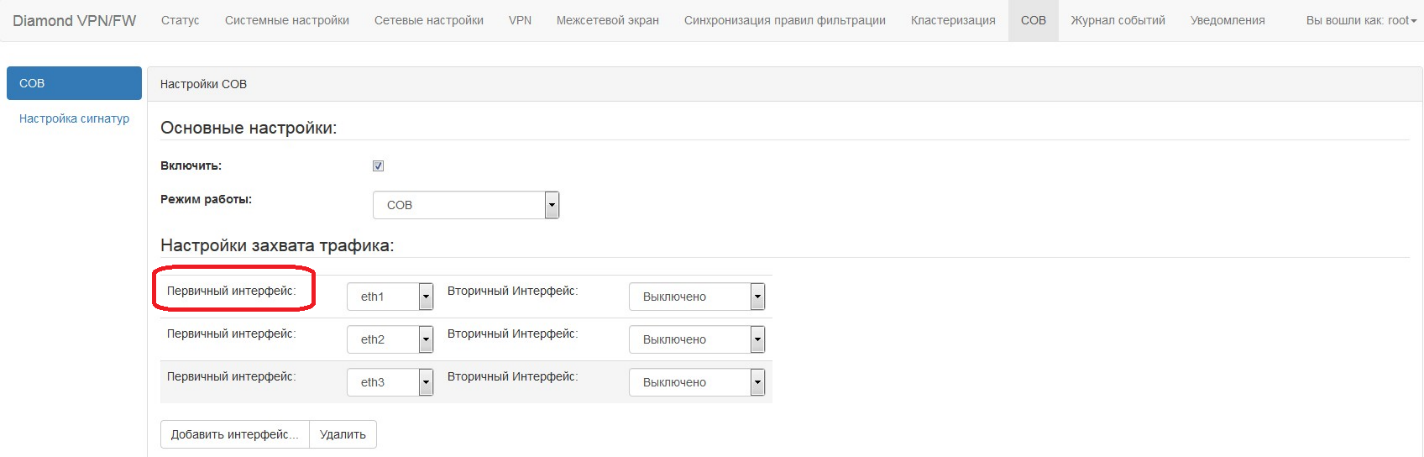Switch to the VPN menu

pyautogui.click(x=519, y=21)
